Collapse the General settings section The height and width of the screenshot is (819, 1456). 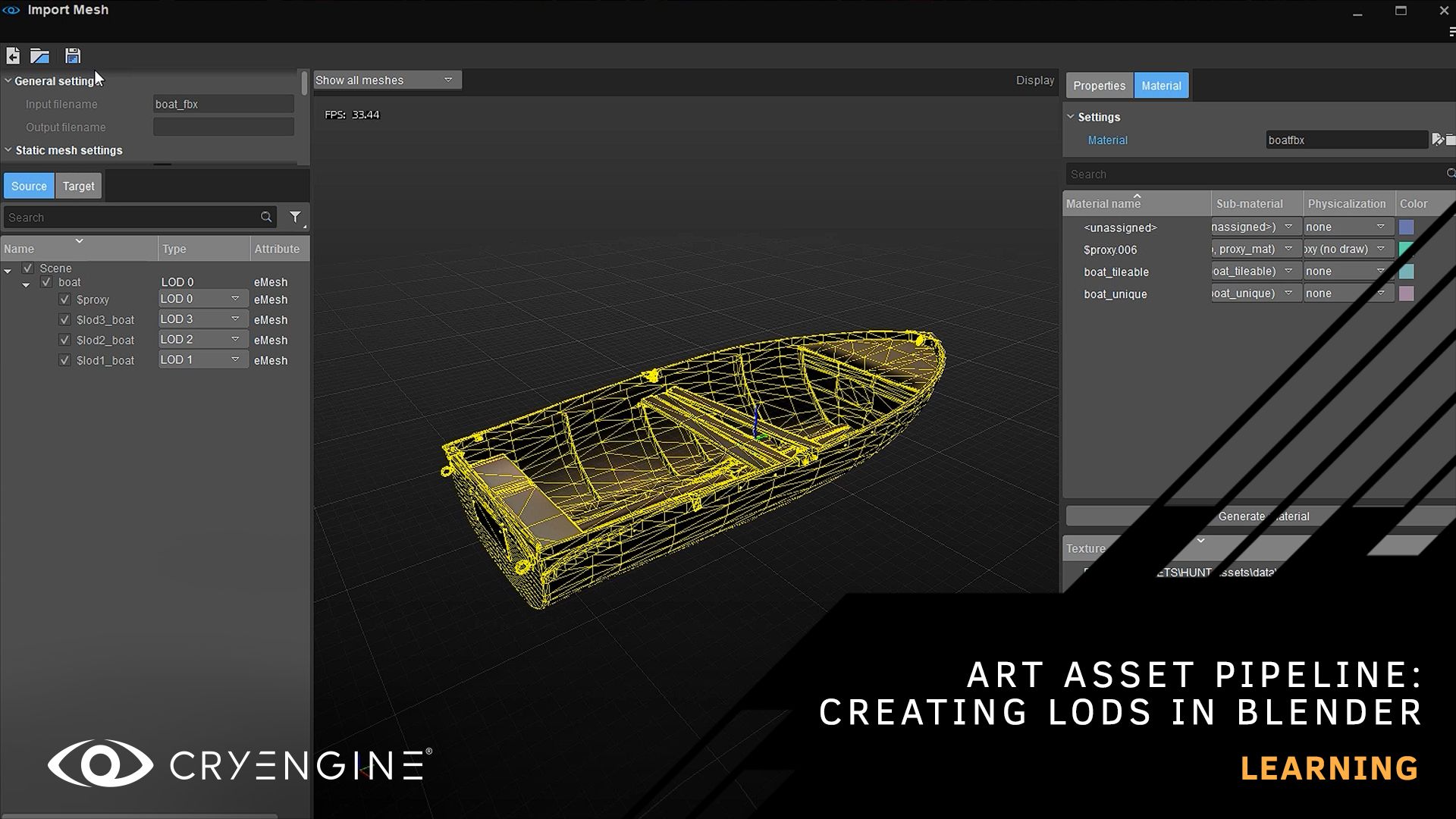8,80
